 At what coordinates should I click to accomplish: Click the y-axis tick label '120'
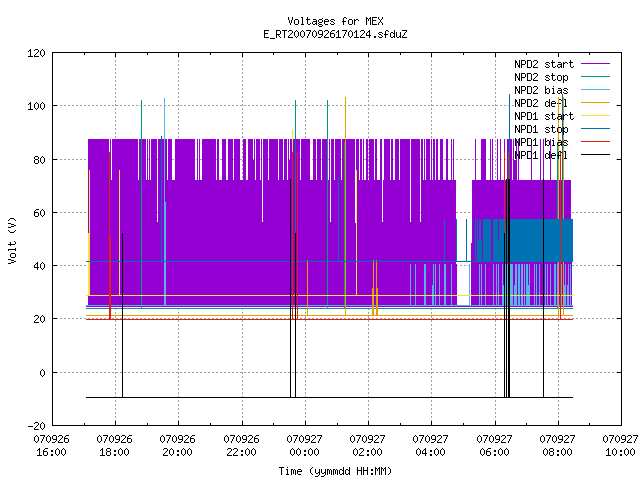[36, 53]
